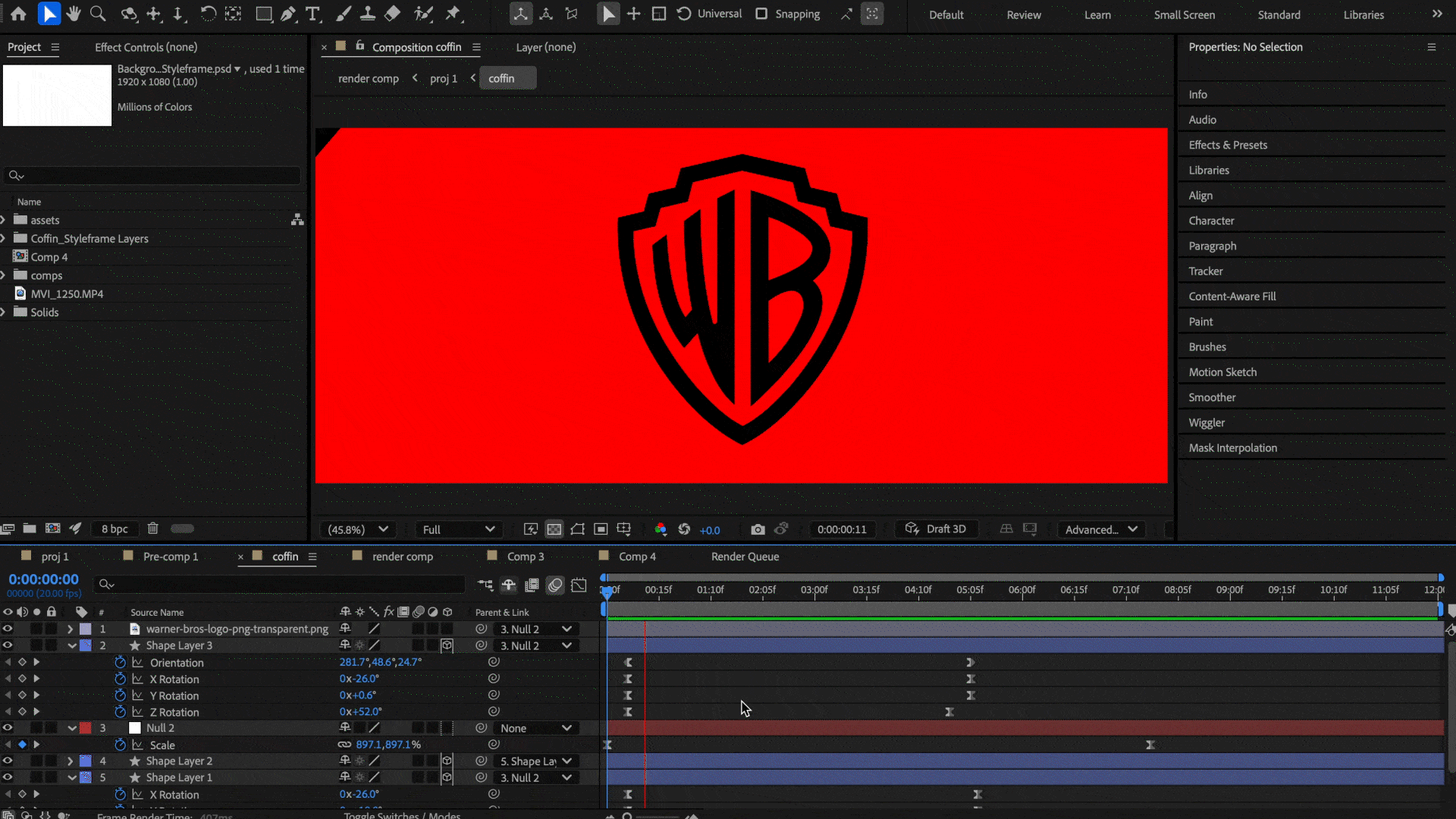This screenshot has height=819, width=1456.
Task: Switch to the render comp timeline tab
Action: click(x=402, y=557)
